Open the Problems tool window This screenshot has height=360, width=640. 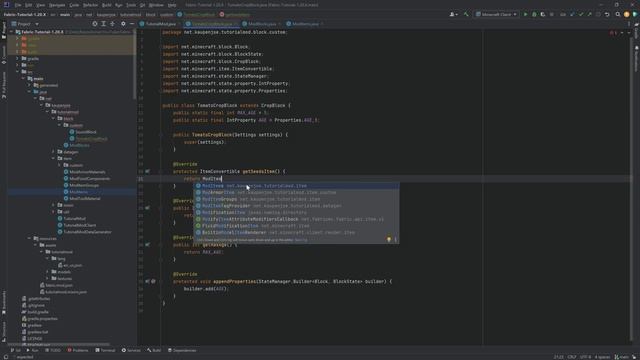(x=78, y=350)
